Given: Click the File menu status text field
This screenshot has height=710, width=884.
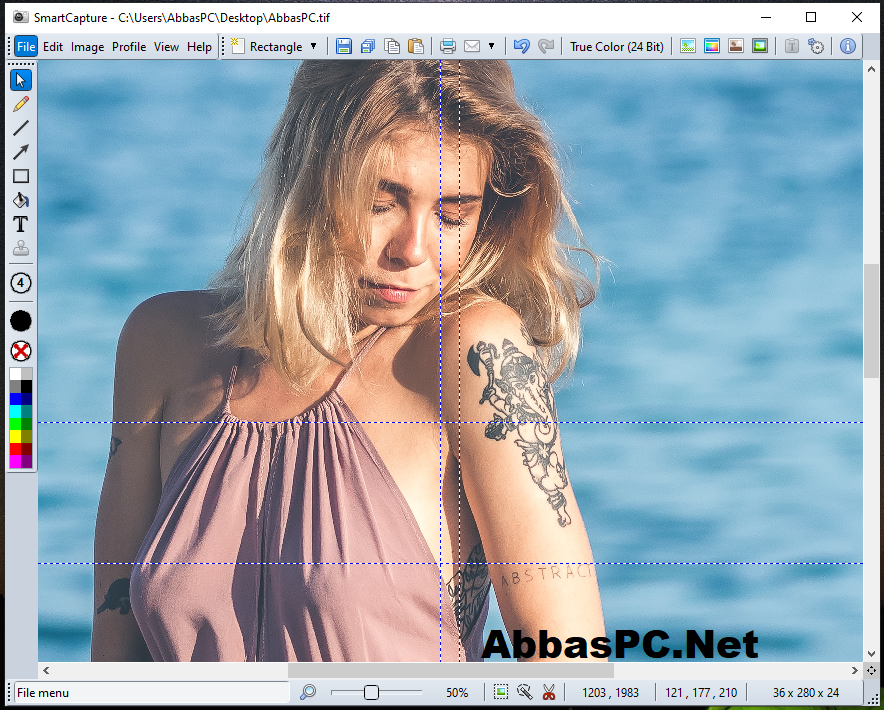Looking at the screenshot, I should 152,693.
